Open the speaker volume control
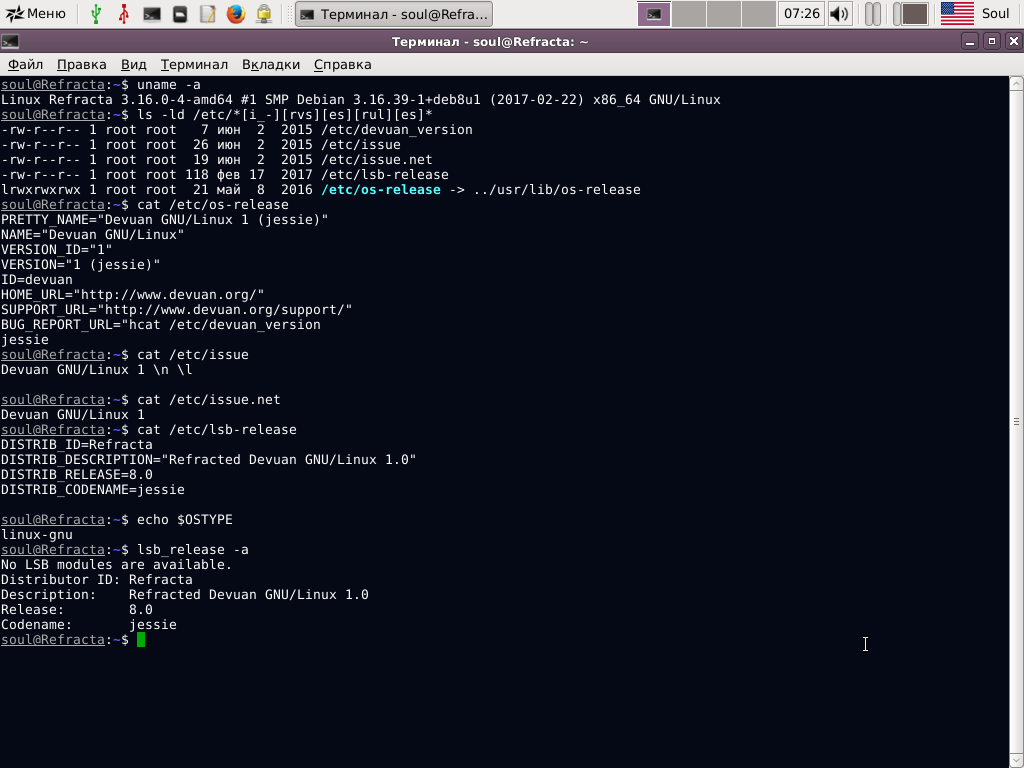 tap(839, 14)
